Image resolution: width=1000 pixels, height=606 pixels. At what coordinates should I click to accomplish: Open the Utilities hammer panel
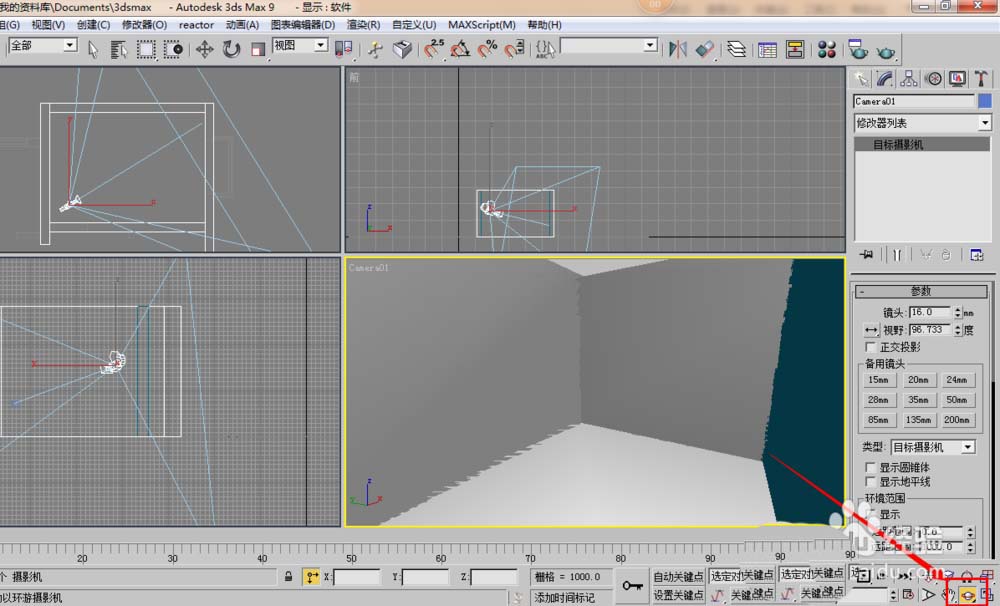point(982,79)
